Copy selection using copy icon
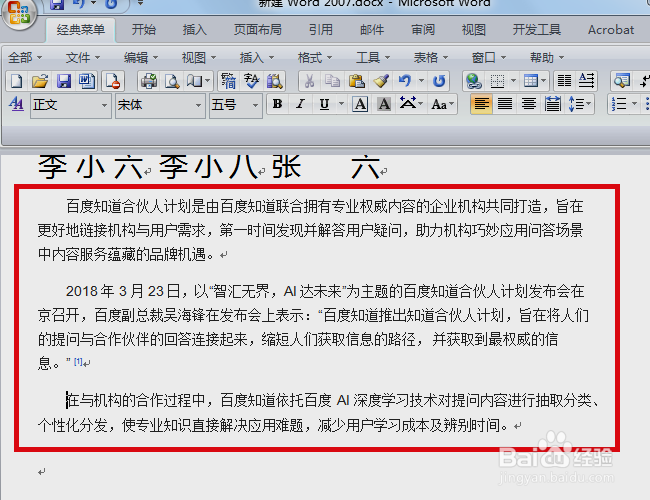The height and width of the screenshot is (500, 650). (x=332, y=81)
